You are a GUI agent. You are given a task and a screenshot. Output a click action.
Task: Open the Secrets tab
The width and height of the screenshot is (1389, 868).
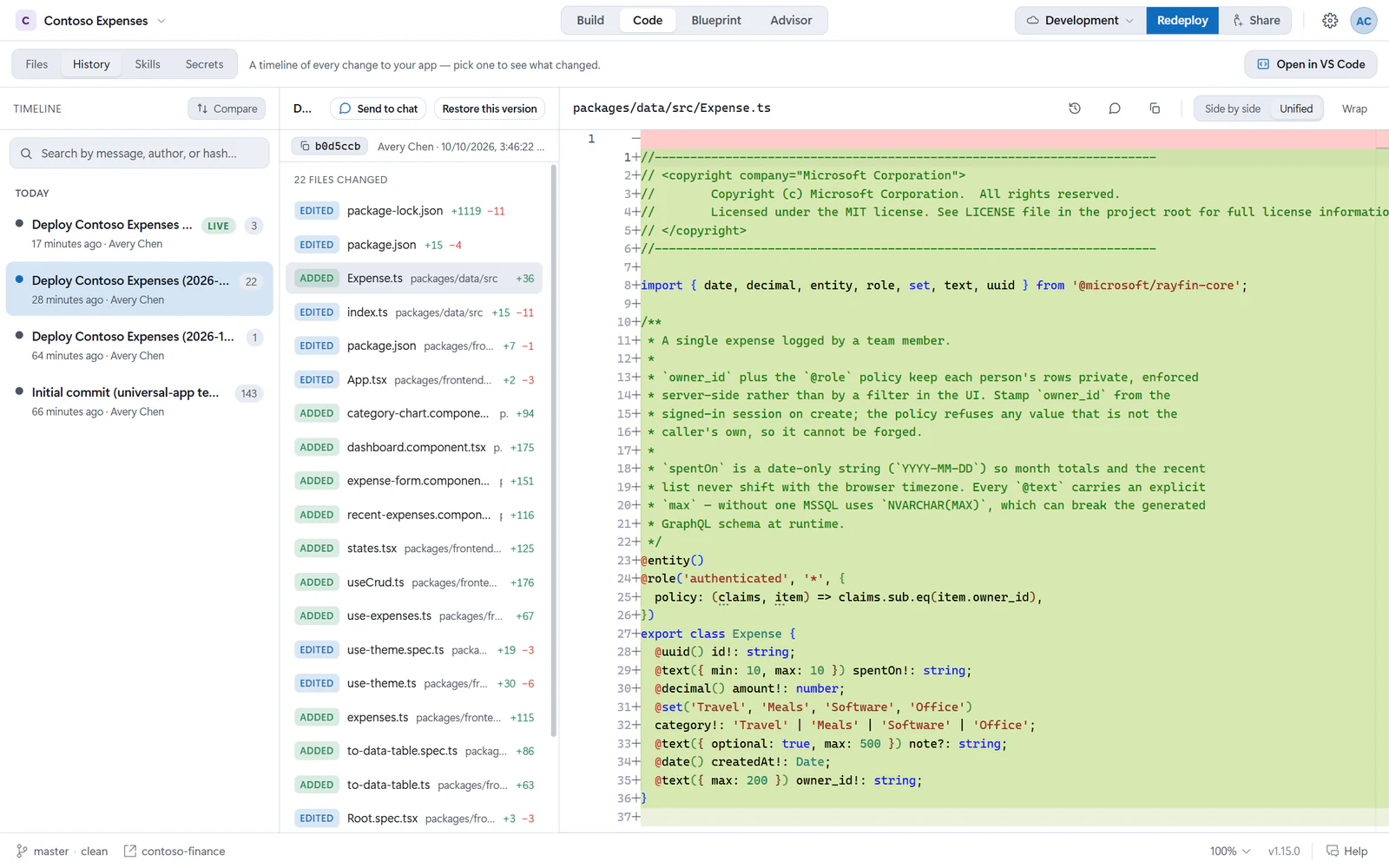click(x=204, y=64)
